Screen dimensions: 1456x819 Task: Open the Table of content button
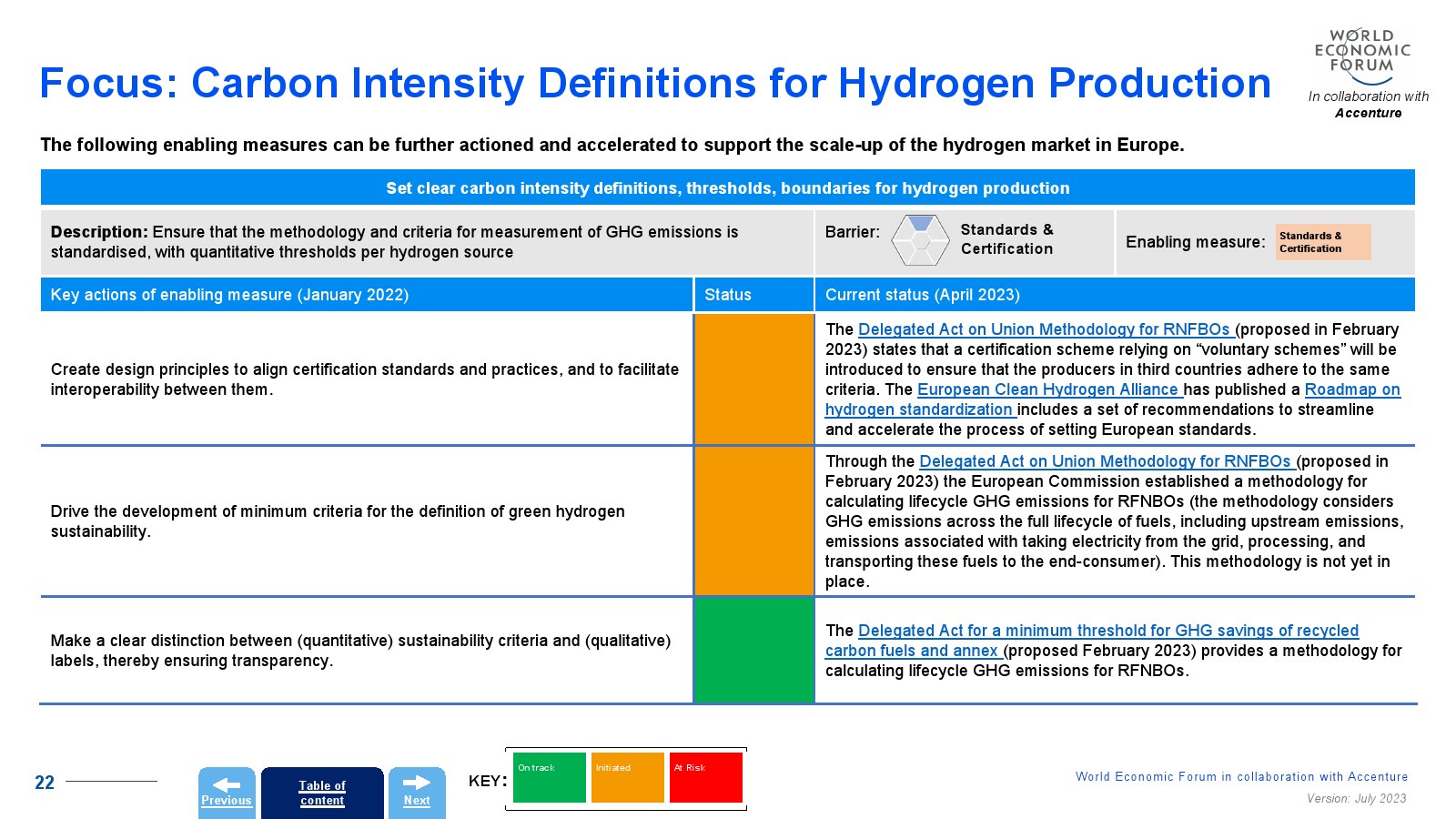click(322, 793)
